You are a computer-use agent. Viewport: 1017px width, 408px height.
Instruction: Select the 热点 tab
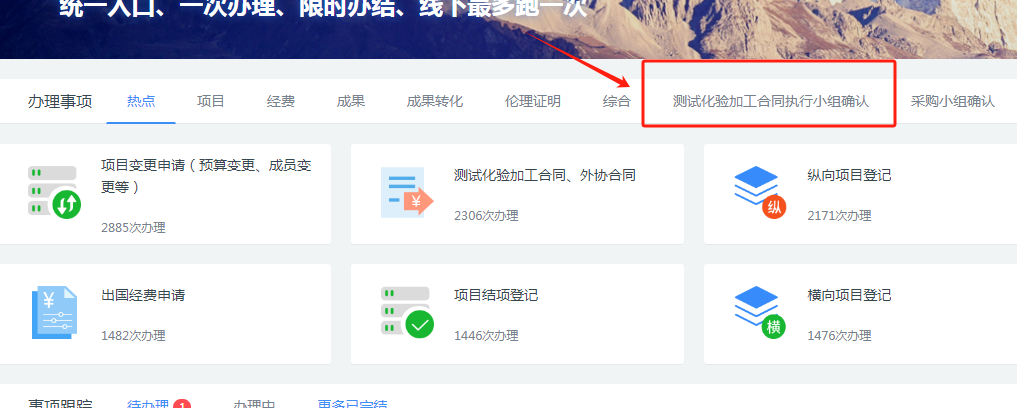tap(141, 101)
